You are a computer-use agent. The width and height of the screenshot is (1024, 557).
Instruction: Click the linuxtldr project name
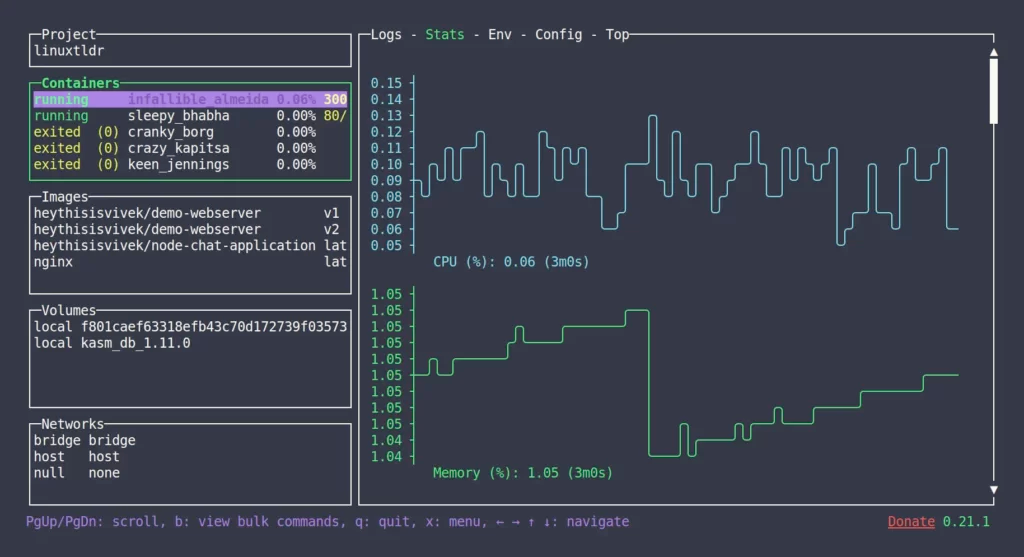[x=69, y=51]
